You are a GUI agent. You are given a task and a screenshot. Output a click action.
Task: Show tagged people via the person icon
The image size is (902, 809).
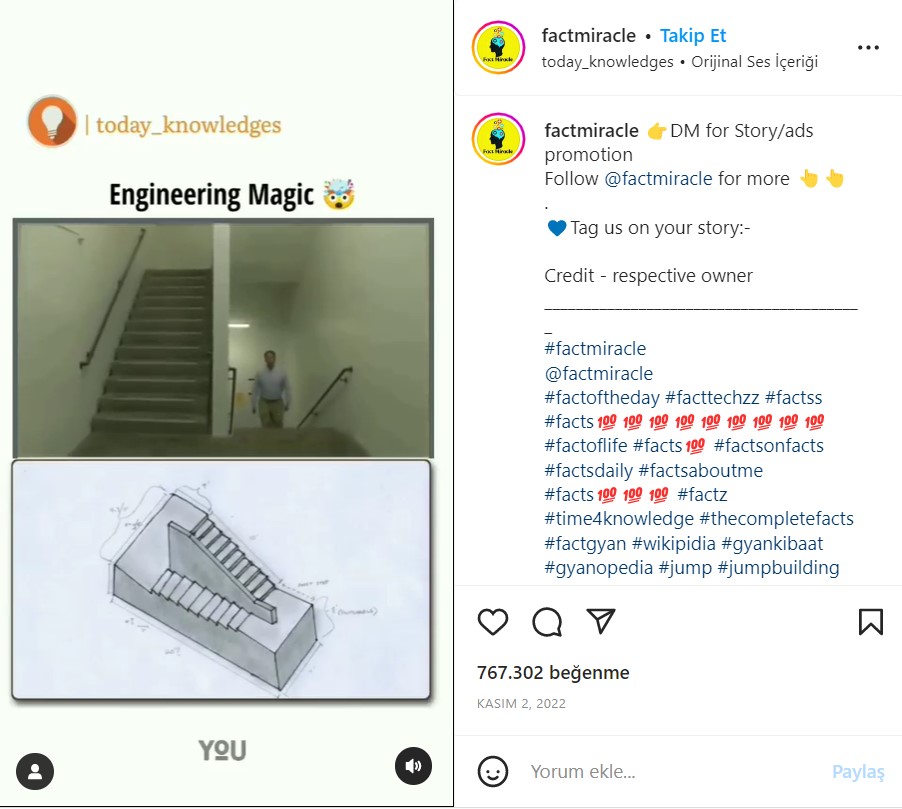point(35,771)
